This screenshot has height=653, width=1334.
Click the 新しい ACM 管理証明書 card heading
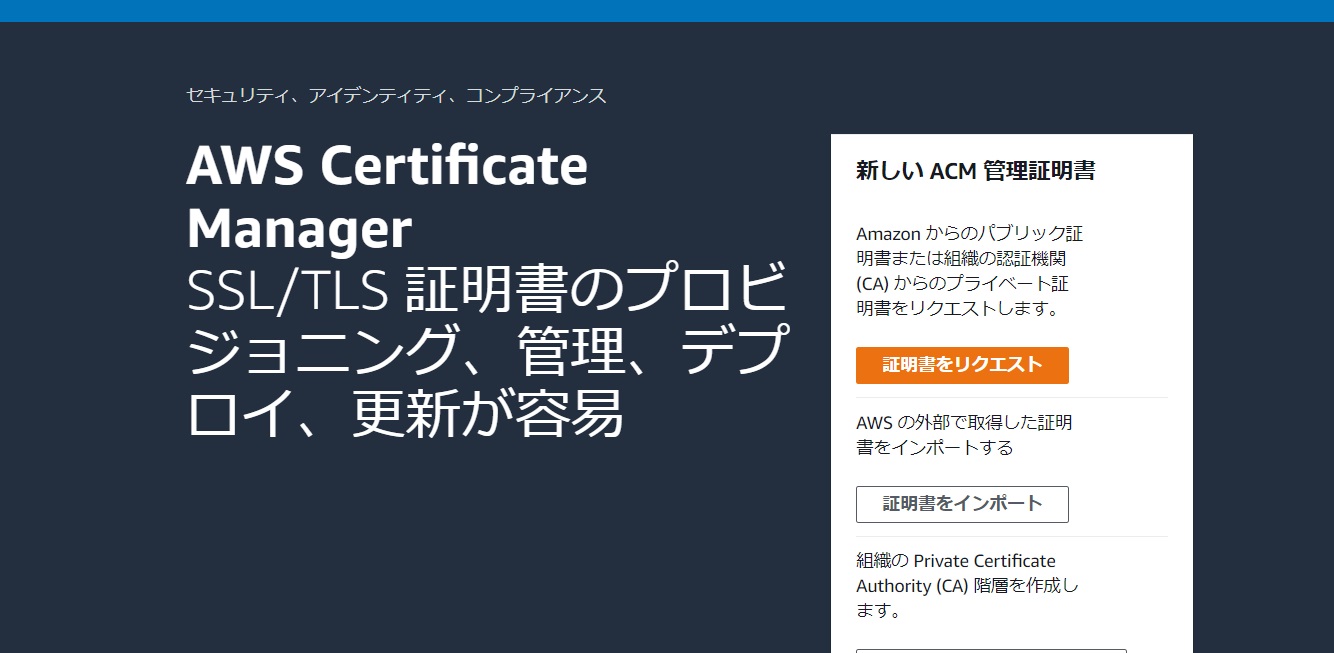975,171
